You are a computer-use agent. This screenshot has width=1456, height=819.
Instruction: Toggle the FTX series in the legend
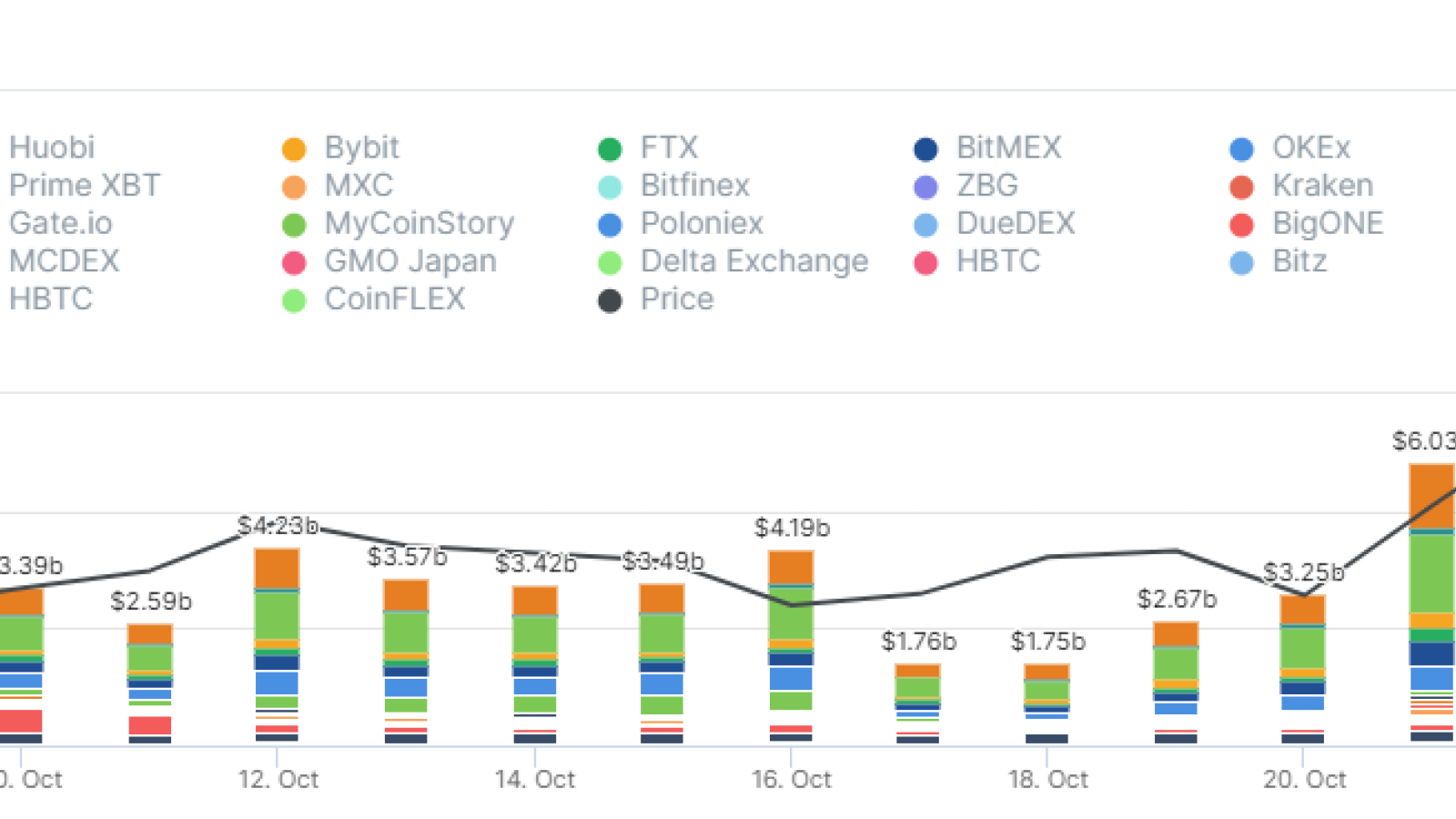[x=648, y=147]
